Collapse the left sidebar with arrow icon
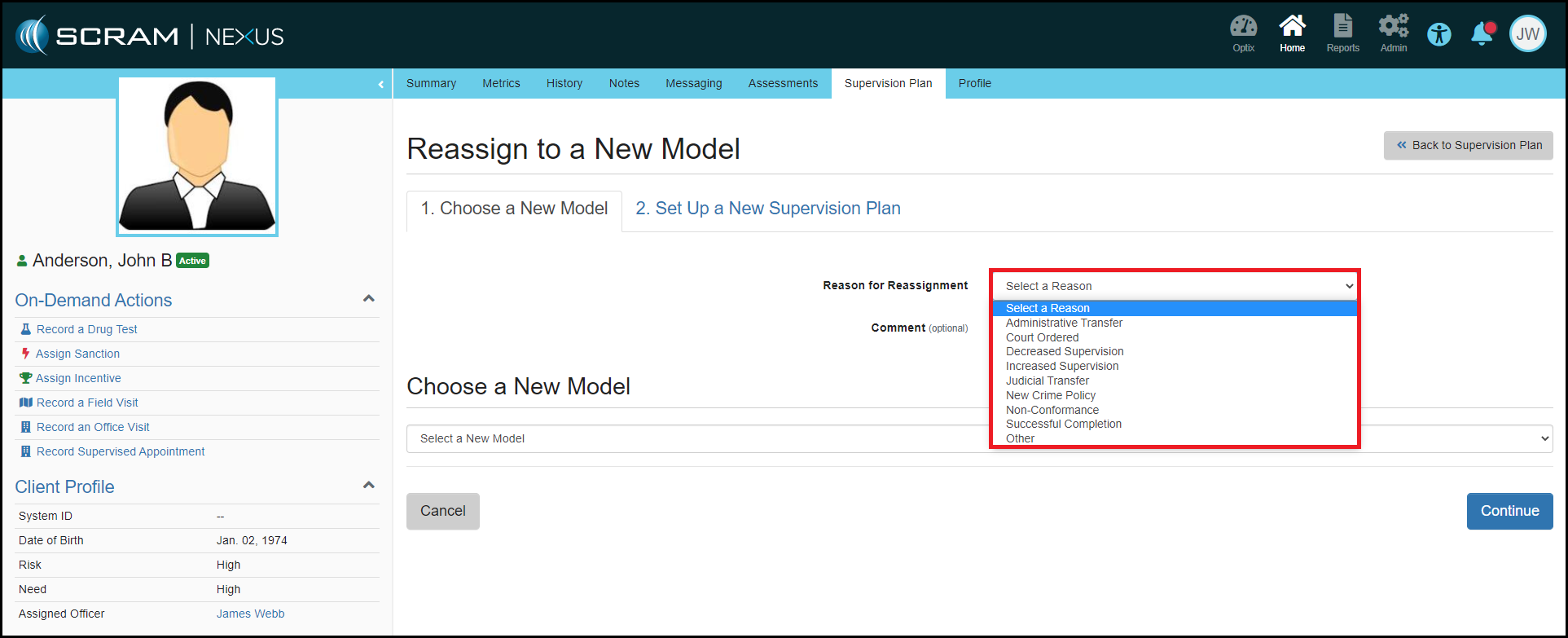1568x638 pixels. tap(380, 84)
